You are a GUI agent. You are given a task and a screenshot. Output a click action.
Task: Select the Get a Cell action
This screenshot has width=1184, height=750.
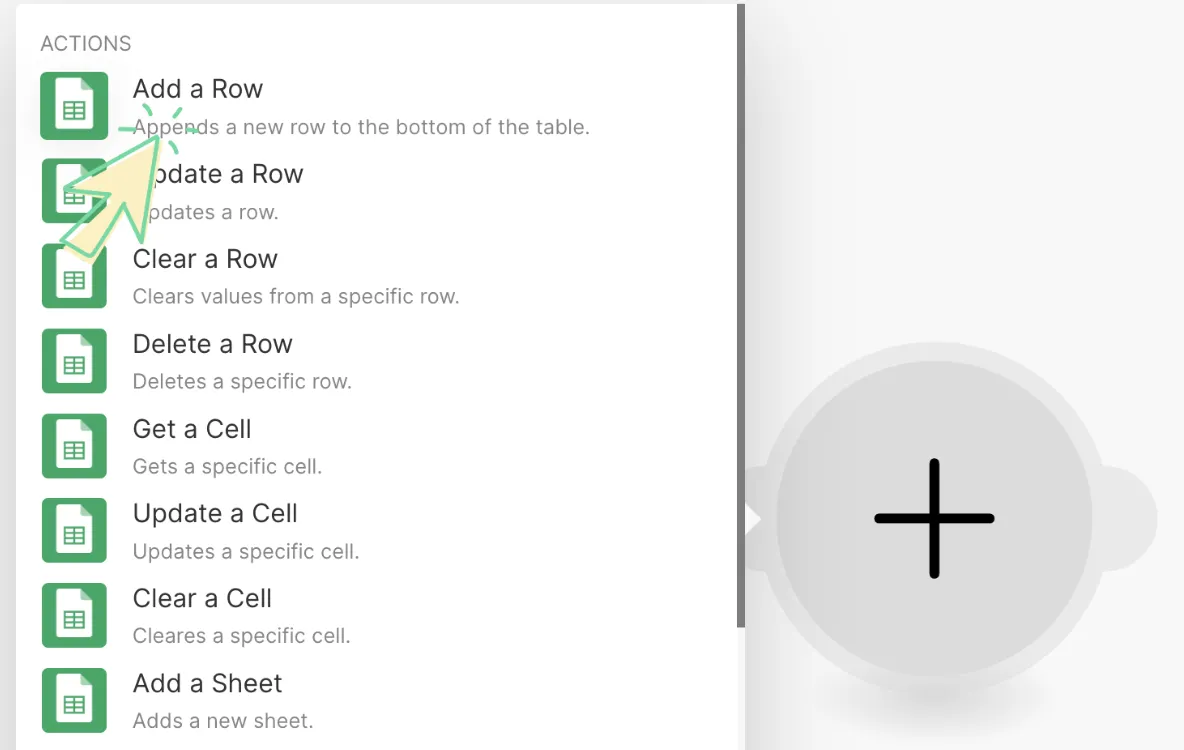click(x=191, y=429)
